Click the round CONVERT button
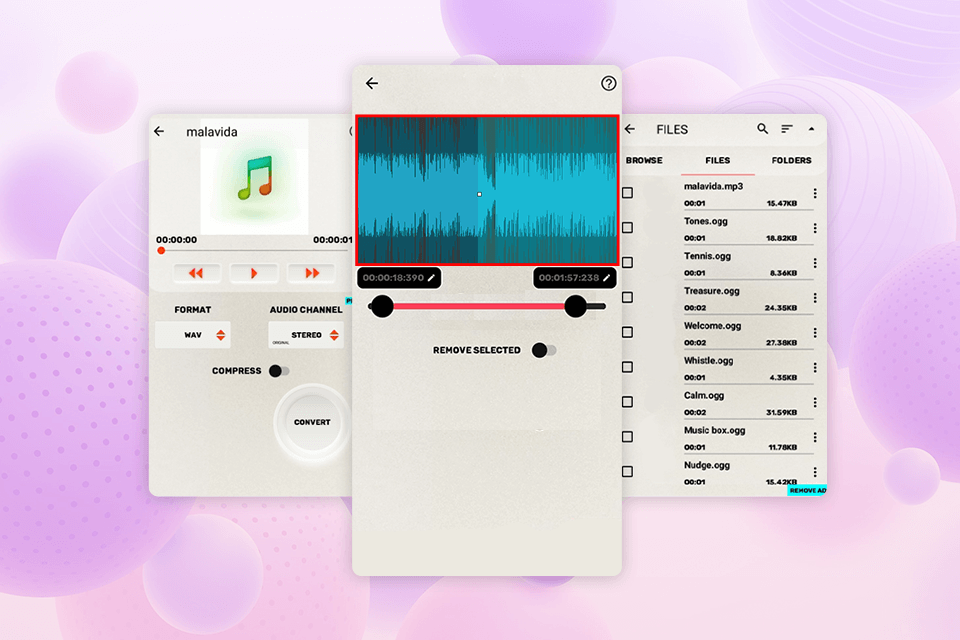The height and width of the screenshot is (640, 960). [x=312, y=423]
